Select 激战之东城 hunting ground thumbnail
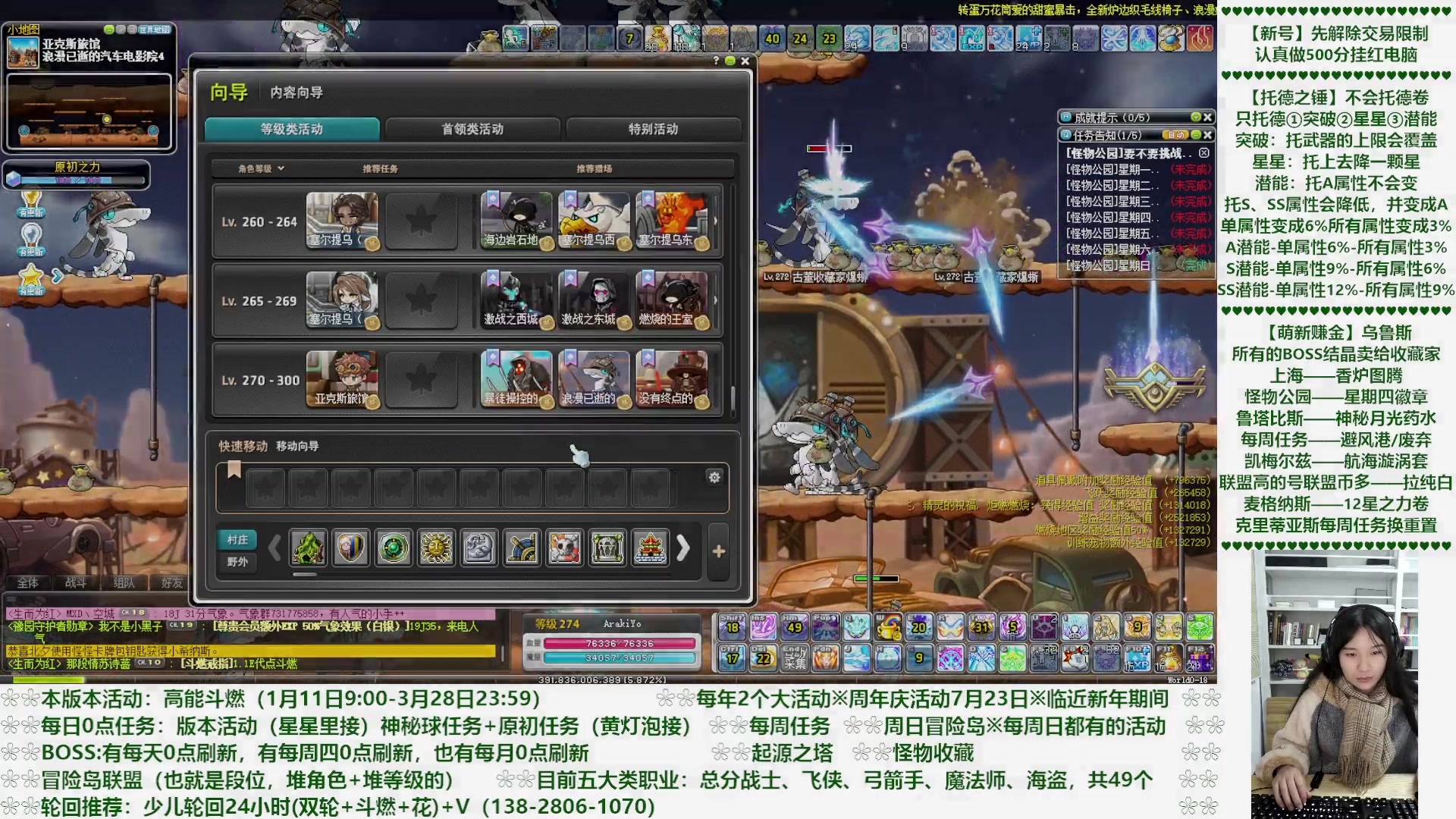 [x=594, y=300]
